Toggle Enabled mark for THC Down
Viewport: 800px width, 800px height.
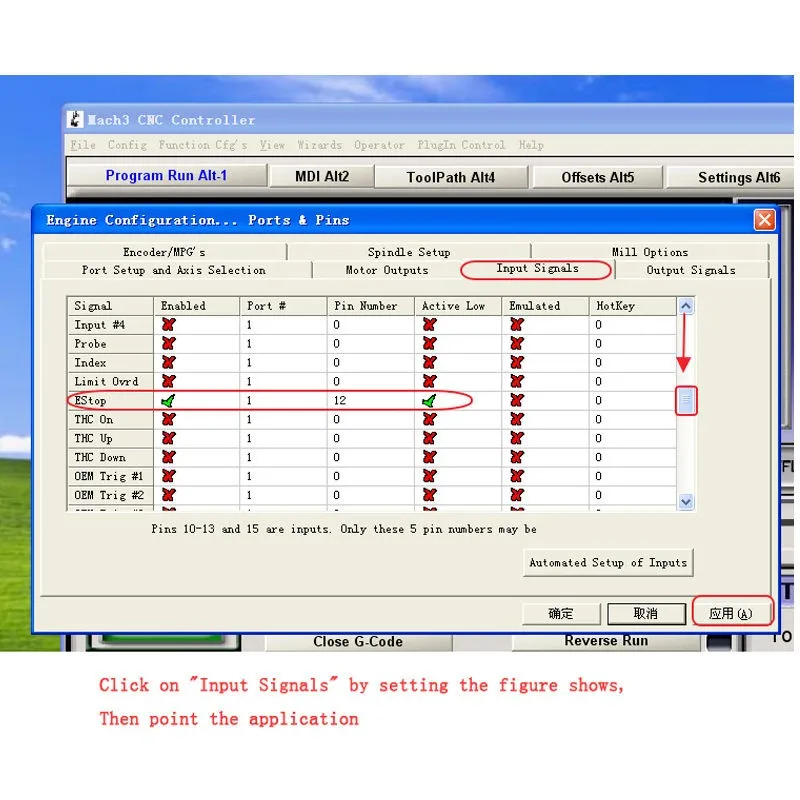tap(168, 457)
